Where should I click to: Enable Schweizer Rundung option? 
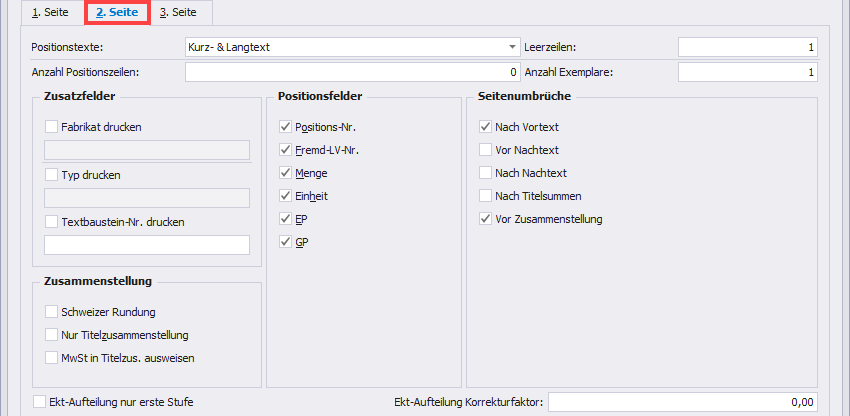[x=52, y=311]
